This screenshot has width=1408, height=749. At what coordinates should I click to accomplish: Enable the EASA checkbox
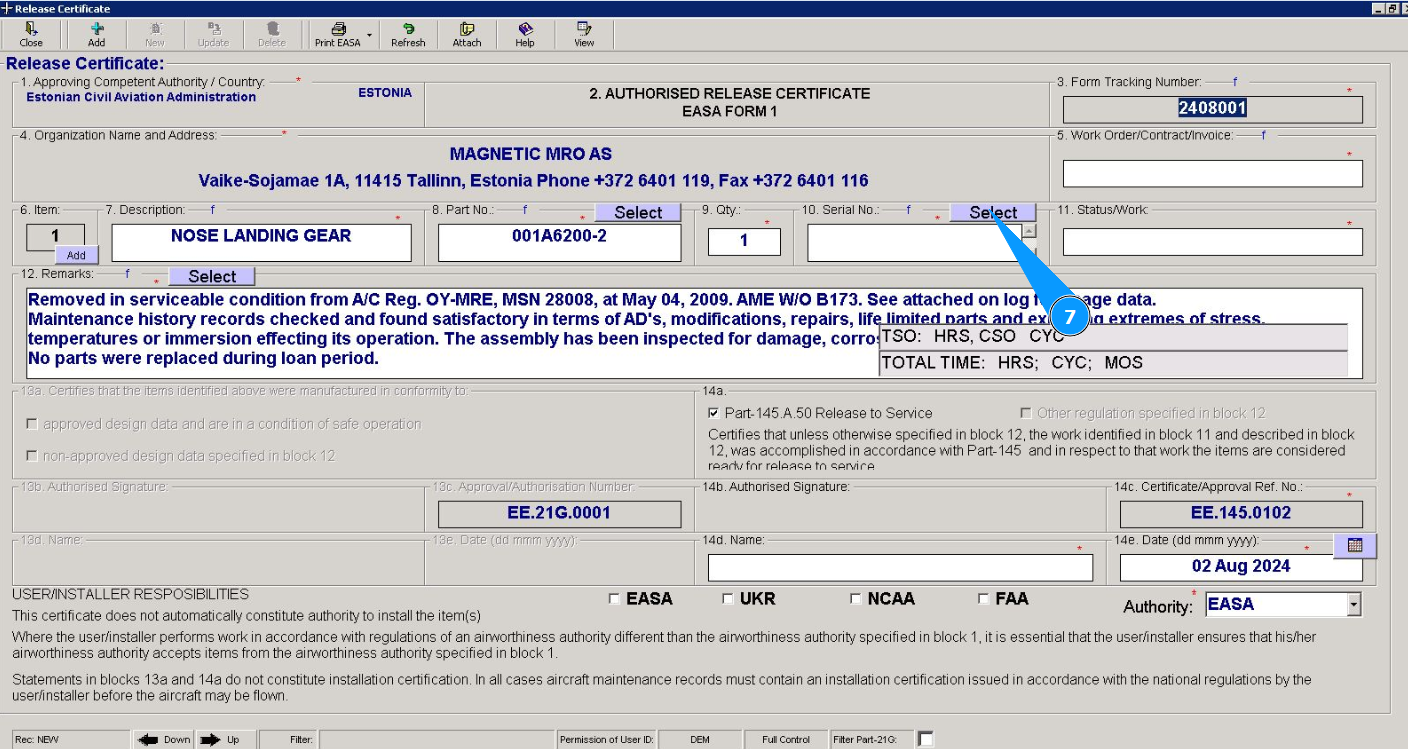614,599
